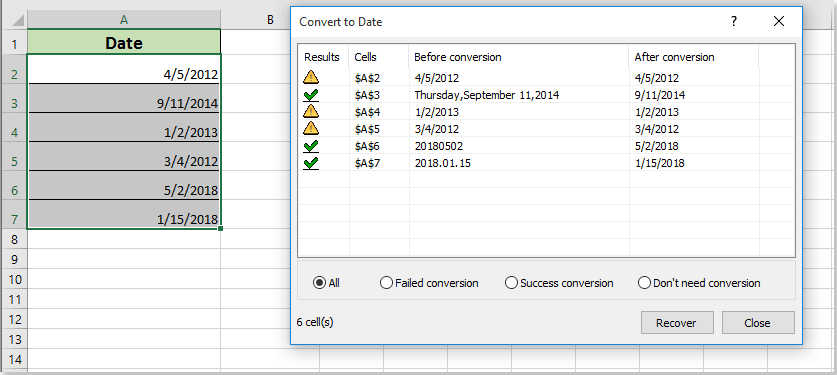Click the Results column header
The width and height of the screenshot is (837, 375).
[x=323, y=57]
